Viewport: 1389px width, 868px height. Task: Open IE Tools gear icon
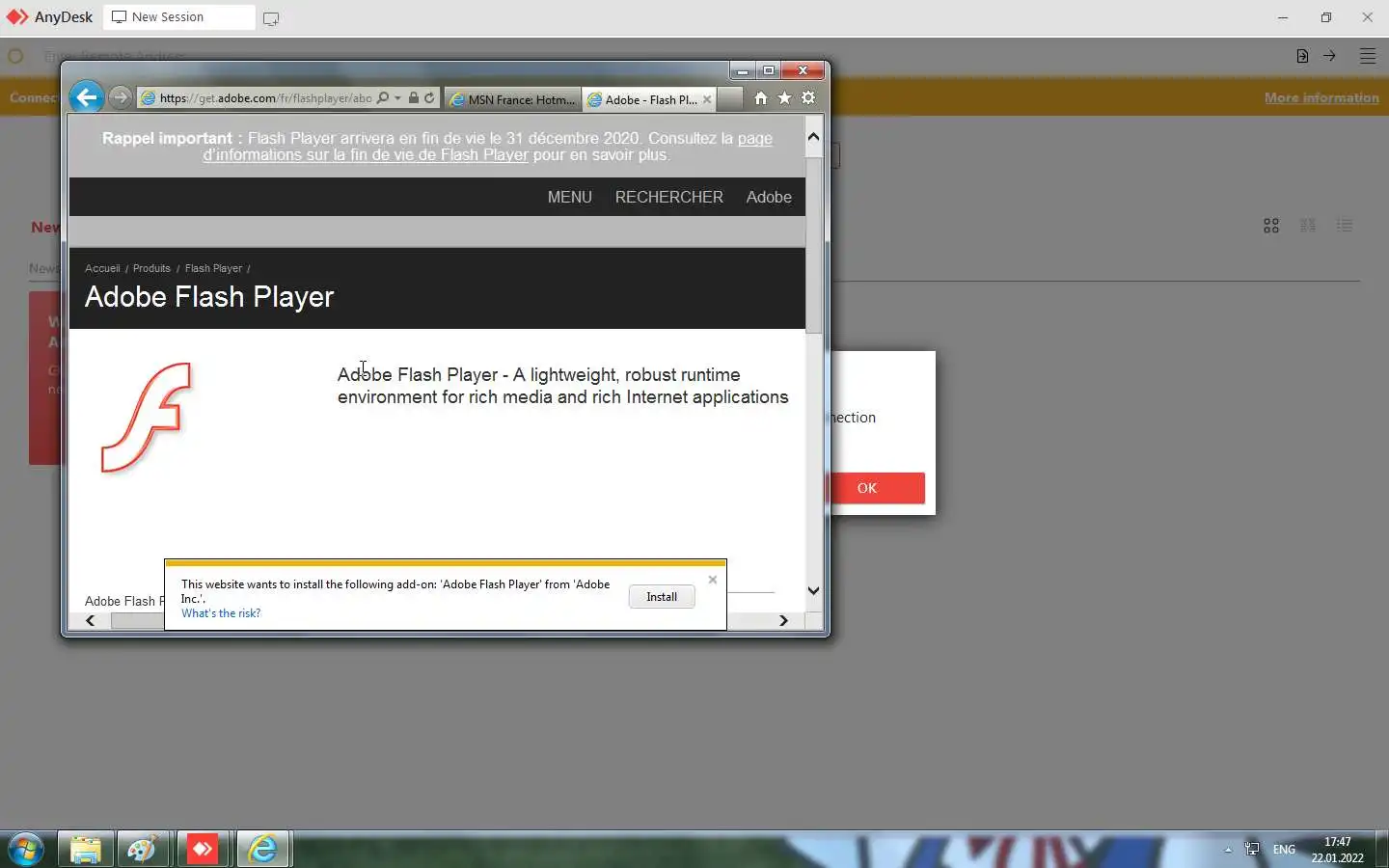tap(808, 98)
